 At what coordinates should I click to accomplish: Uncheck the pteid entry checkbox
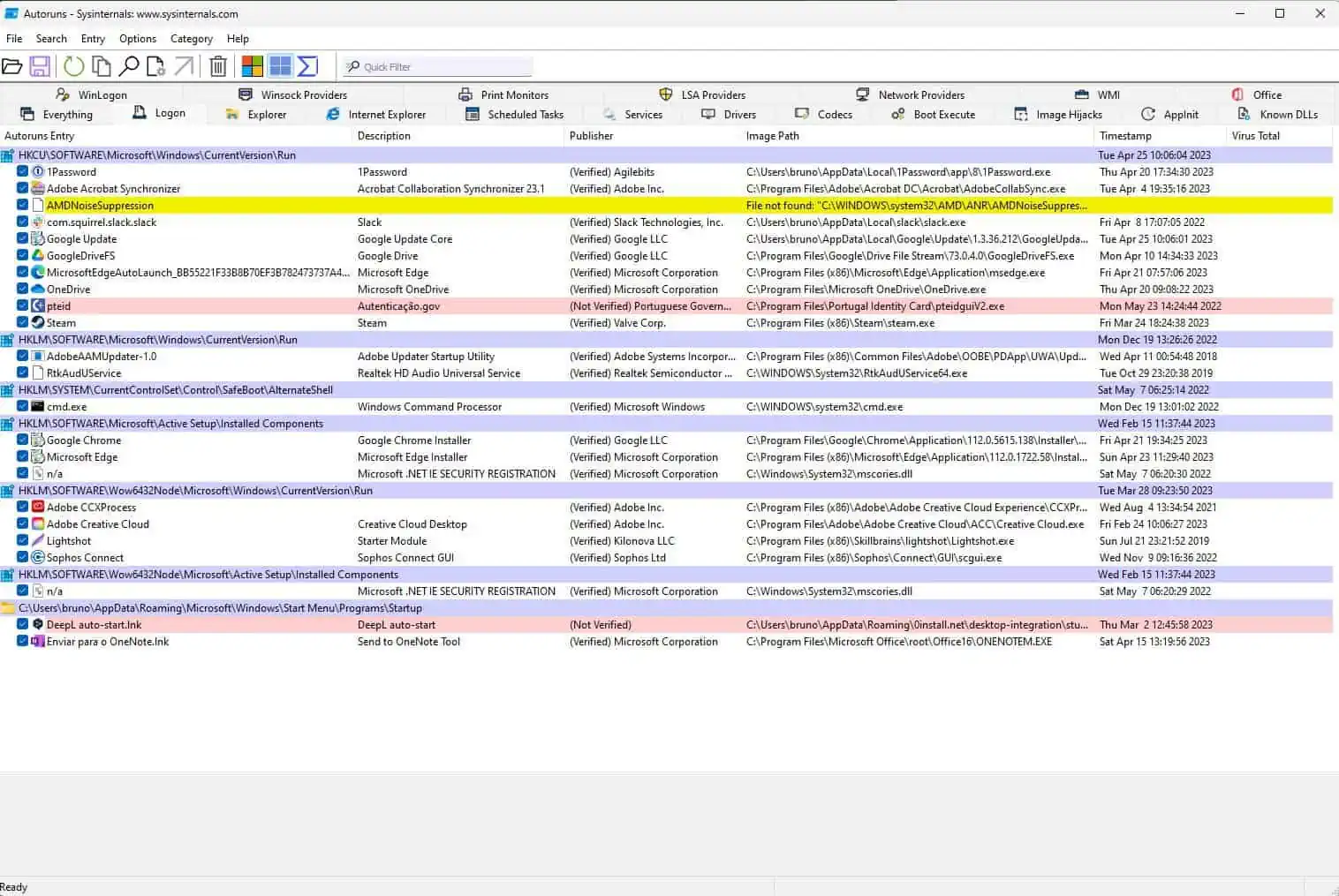pos(23,305)
